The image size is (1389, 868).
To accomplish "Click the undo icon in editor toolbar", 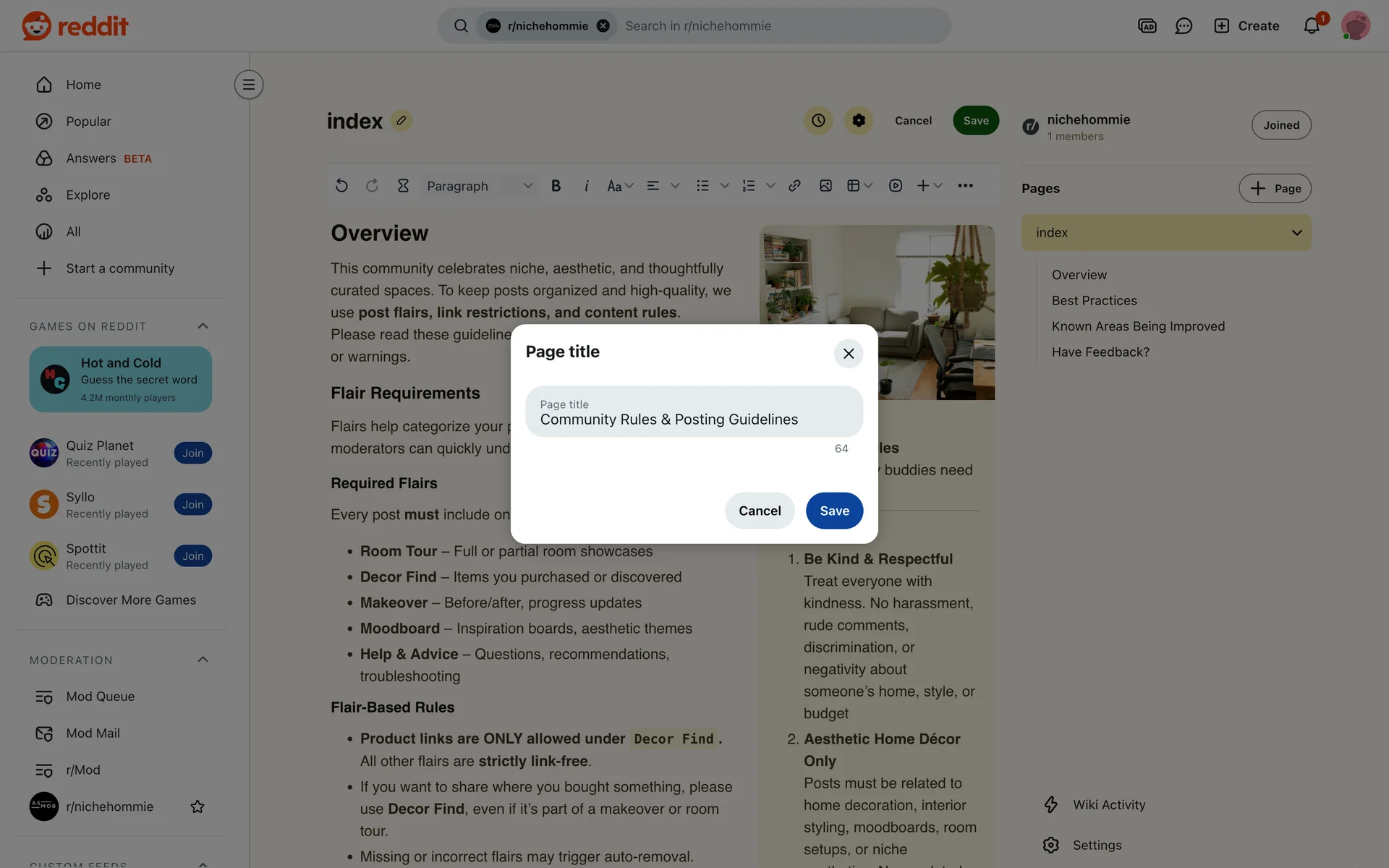I will (x=341, y=186).
